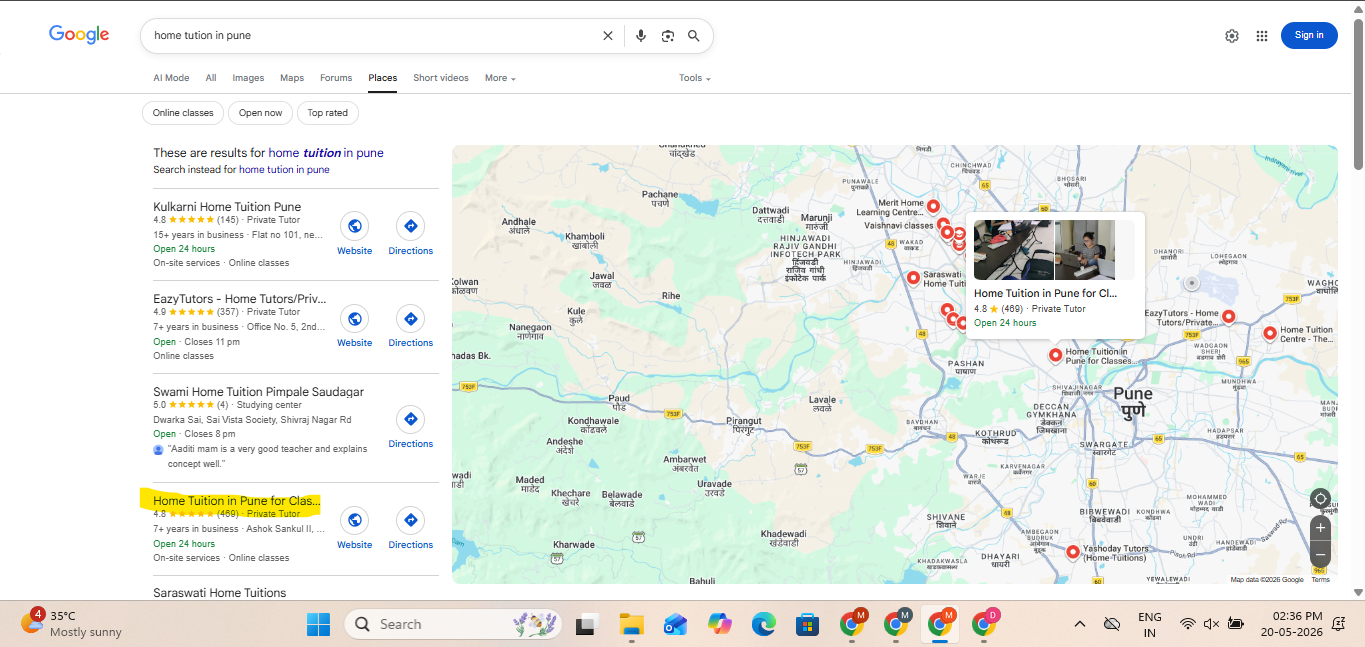
Task: Switch to the Short videos tab
Action: (441, 78)
